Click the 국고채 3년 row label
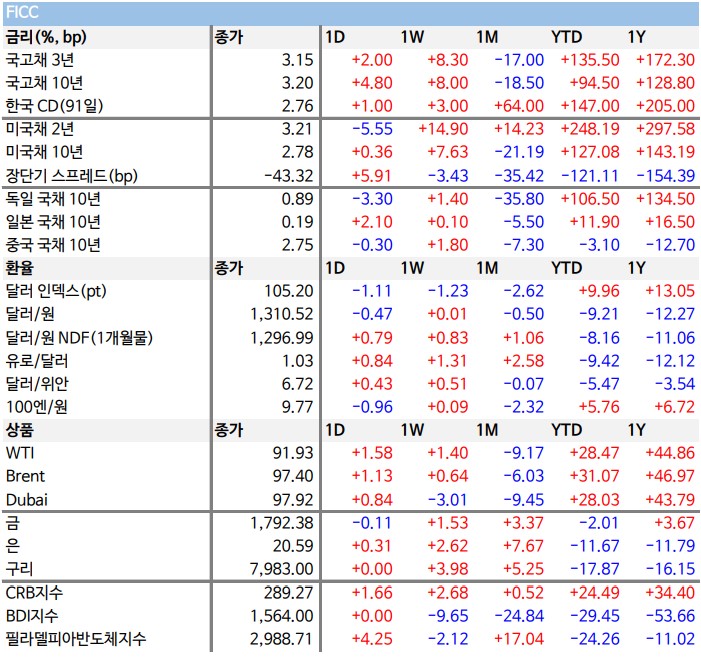701x657 pixels. pyautogui.click(x=39, y=60)
